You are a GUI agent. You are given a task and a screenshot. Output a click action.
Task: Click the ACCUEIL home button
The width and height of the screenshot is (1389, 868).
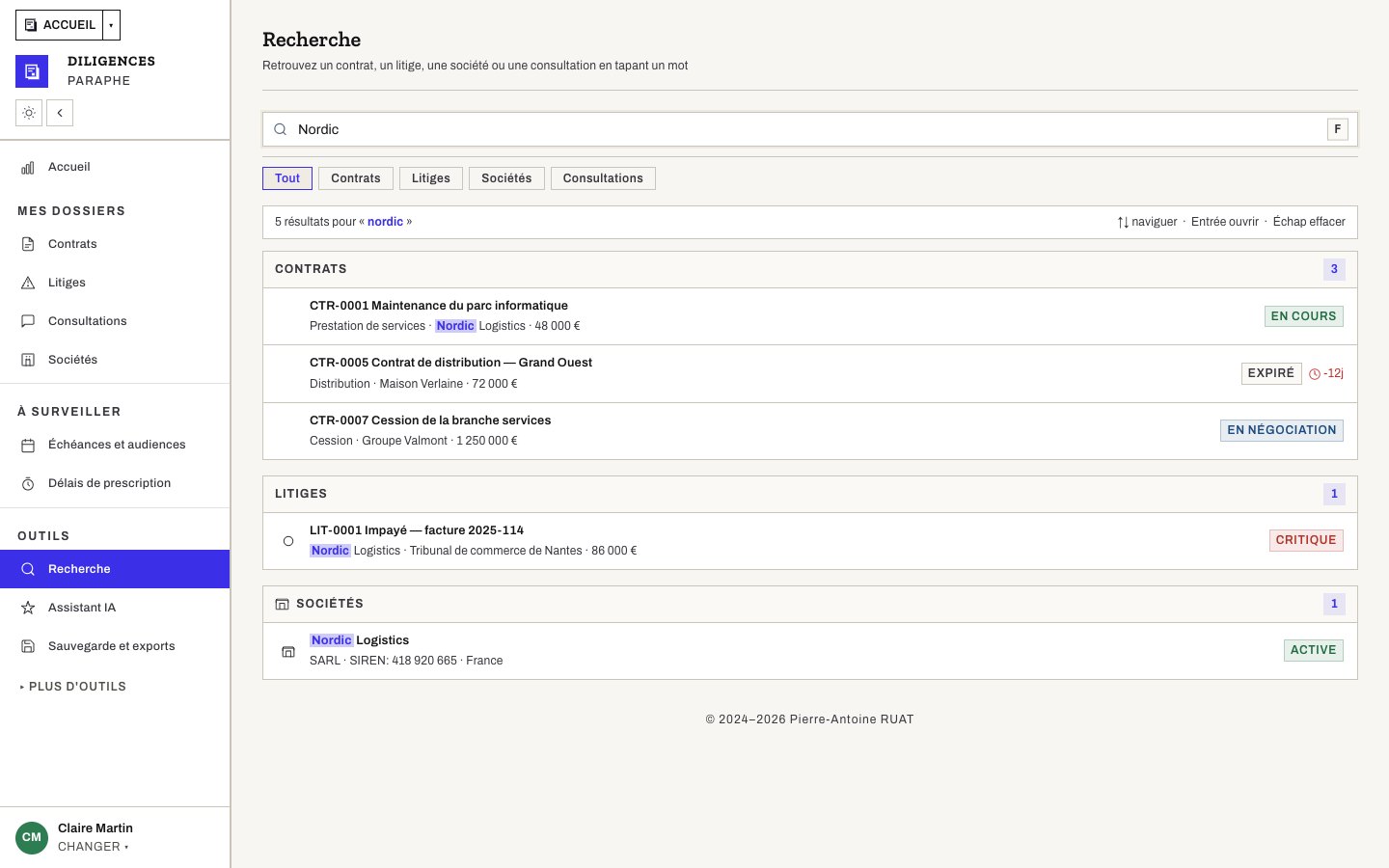(60, 25)
